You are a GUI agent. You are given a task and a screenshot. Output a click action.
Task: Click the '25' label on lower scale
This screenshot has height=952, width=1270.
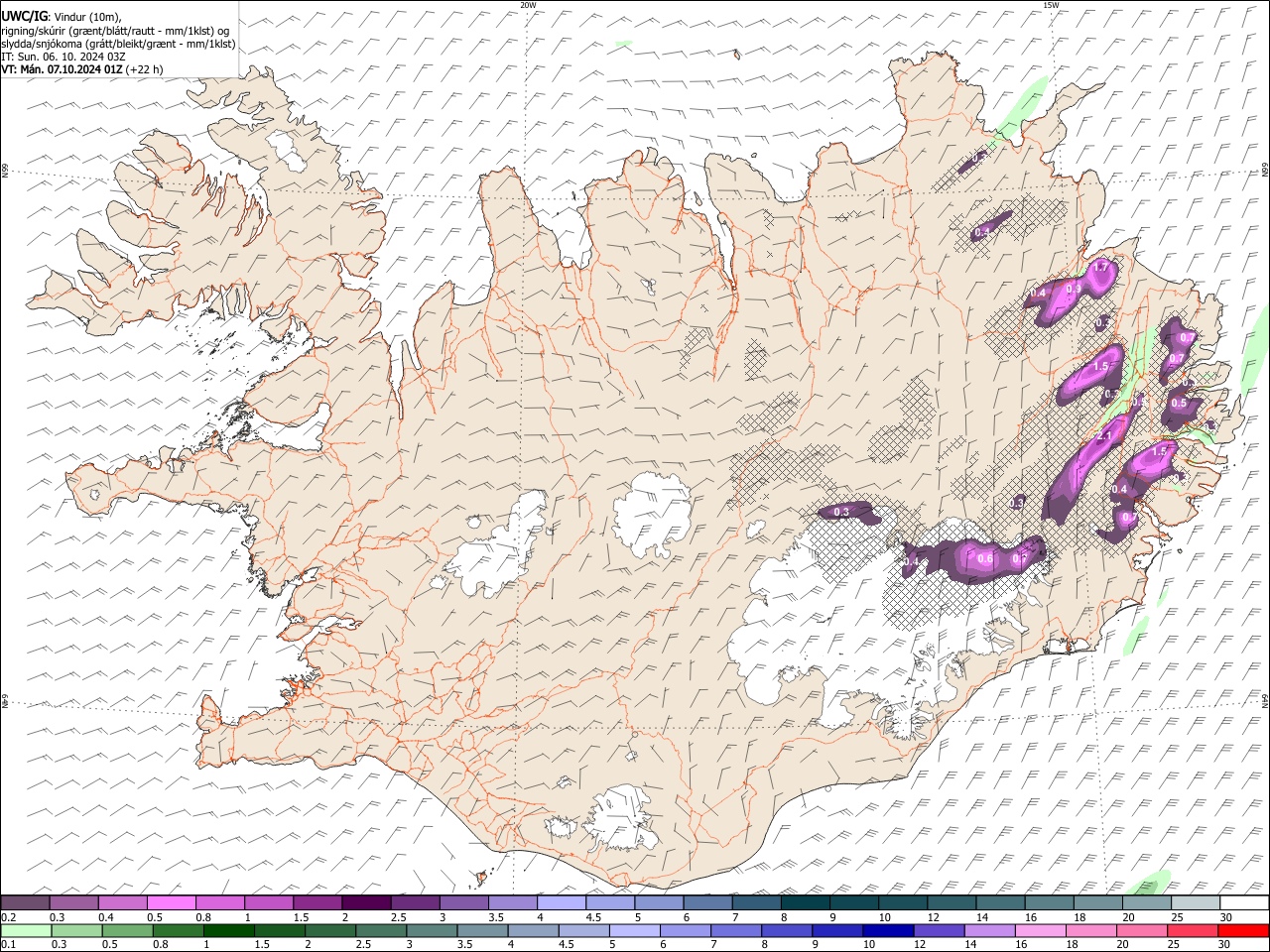1176,944
